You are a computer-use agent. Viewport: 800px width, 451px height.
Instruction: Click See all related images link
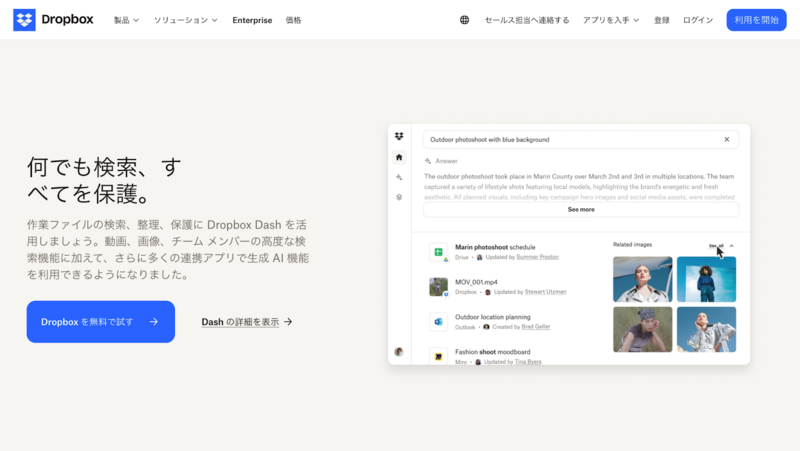point(716,246)
